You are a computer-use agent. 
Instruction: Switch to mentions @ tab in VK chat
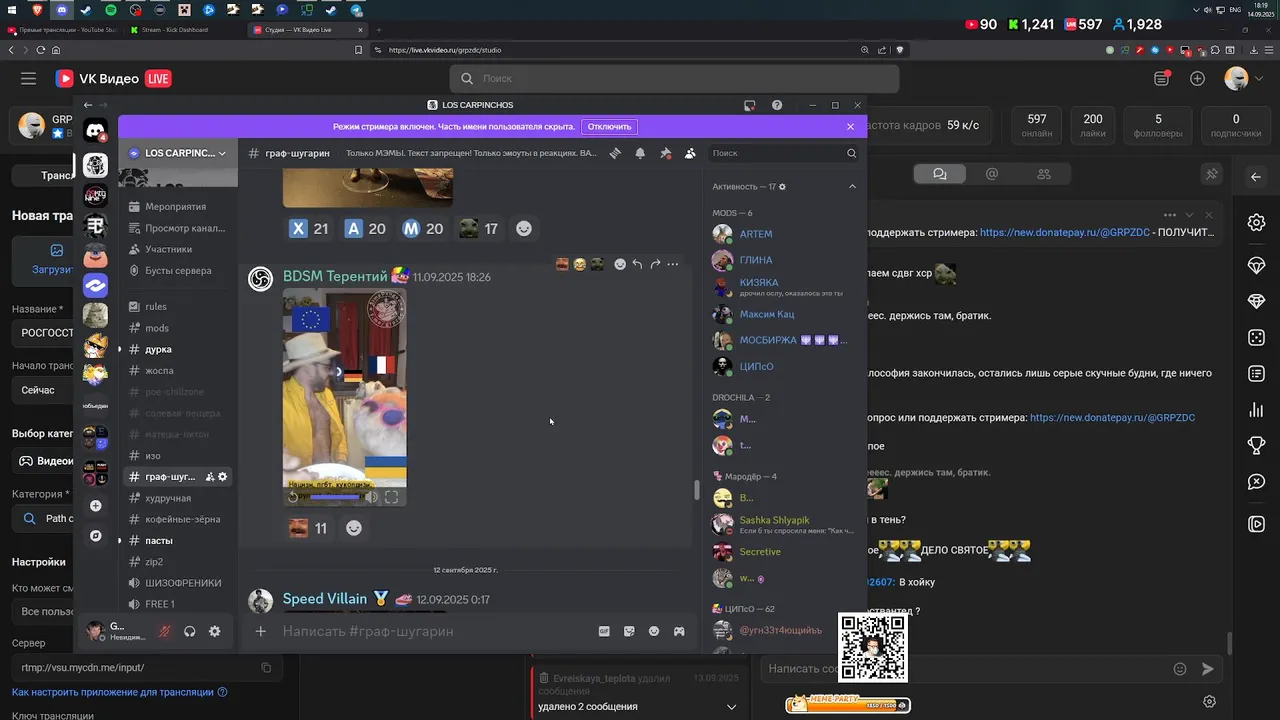pos(992,174)
